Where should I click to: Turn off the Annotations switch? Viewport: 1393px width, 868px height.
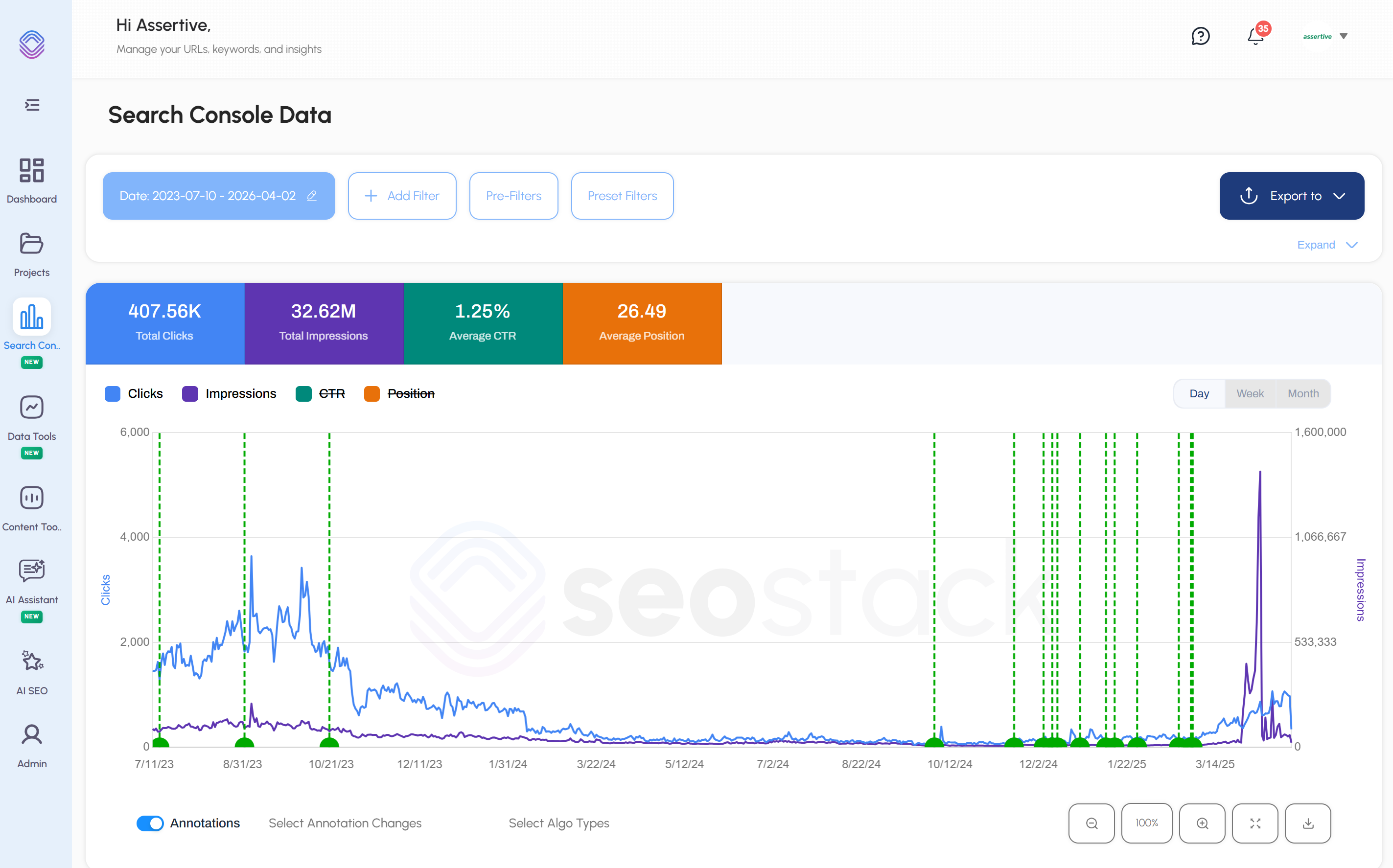150,823
